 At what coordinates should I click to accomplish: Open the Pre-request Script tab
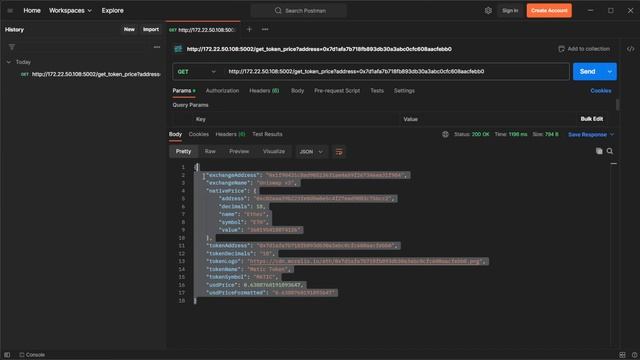tap(337, 91)
